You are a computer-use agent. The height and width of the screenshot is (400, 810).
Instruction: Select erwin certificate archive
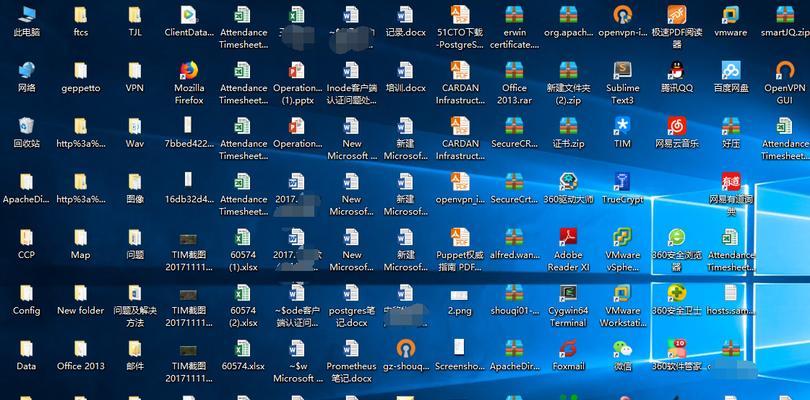(514, 27)
